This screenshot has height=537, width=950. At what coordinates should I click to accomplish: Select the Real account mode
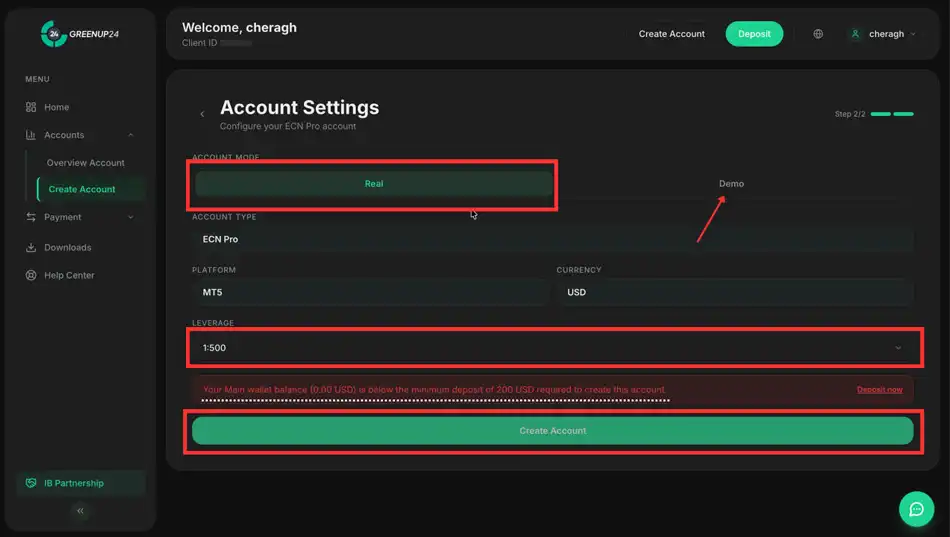pyautogui.click(x=374, y=184)
